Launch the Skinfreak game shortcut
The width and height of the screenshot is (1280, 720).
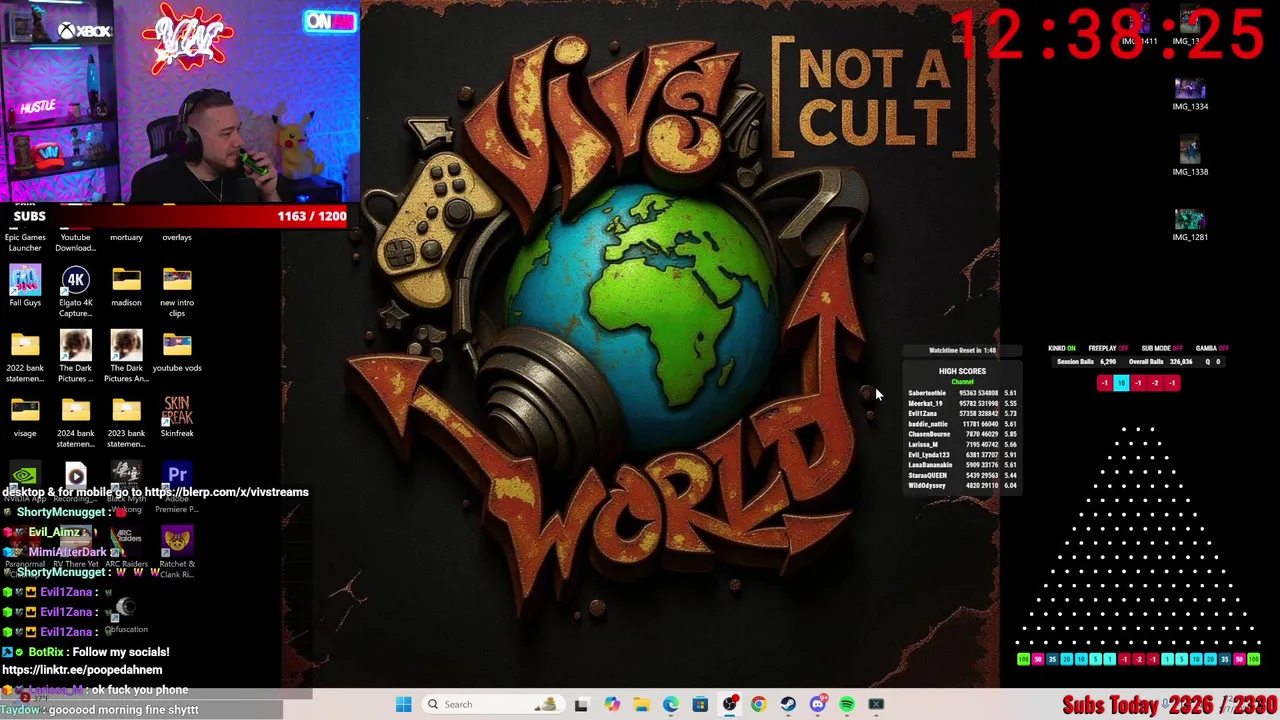(x=177, y=416)
